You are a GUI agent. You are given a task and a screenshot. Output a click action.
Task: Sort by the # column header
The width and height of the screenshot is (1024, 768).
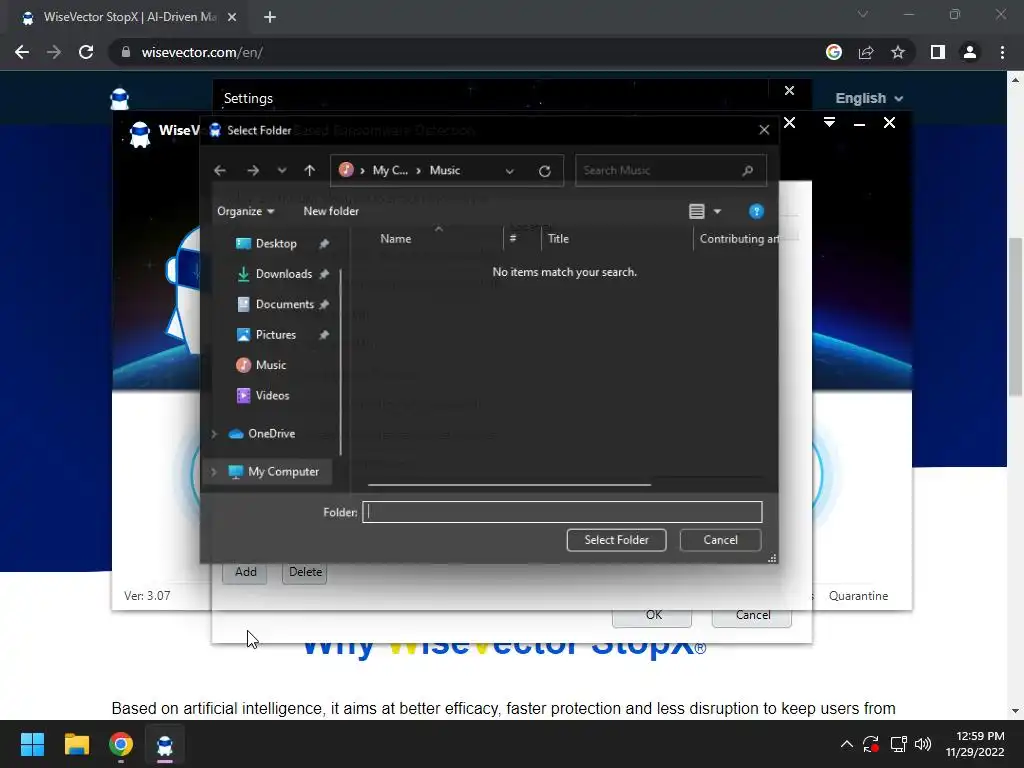513,239
